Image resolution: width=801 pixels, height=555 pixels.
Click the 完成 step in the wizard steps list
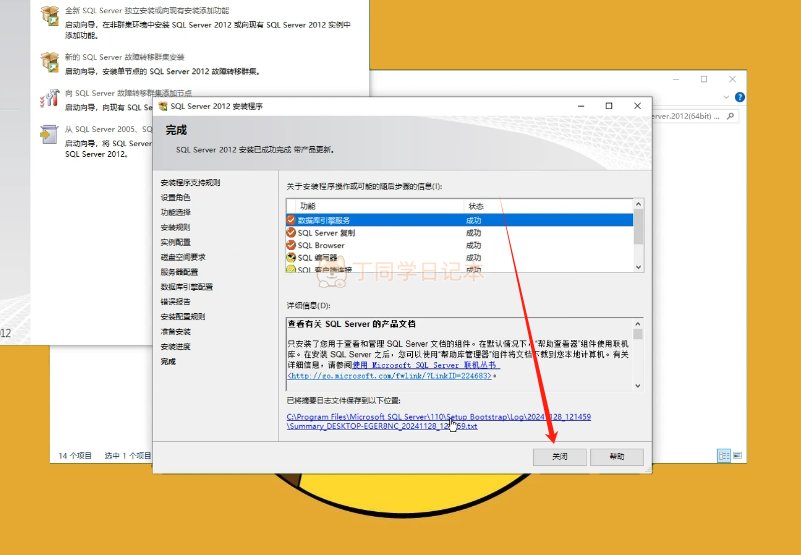pyautogui.click(x=168, y=361)
